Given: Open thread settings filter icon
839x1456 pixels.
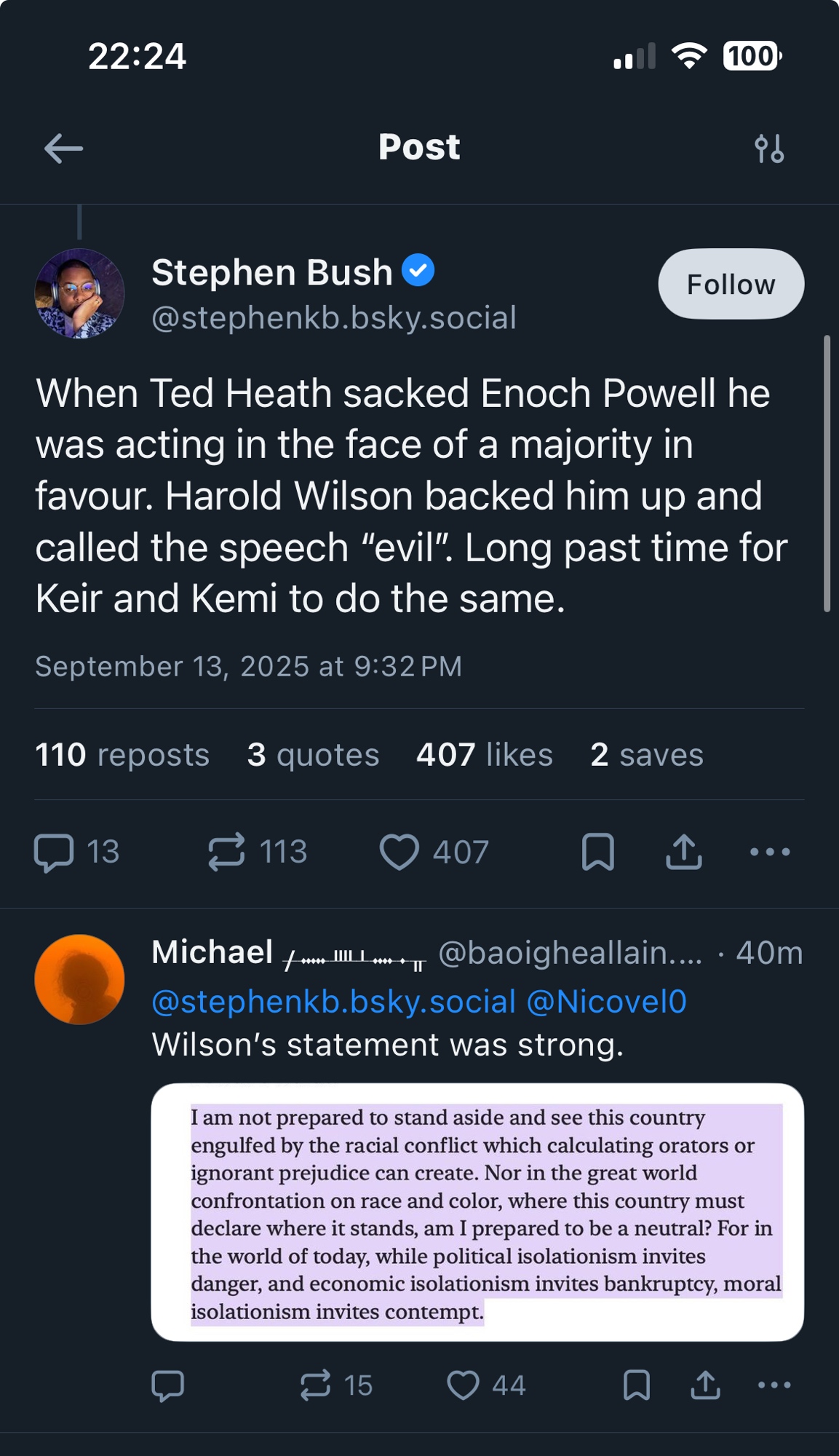Looking at the screenshot, I should (769, 149).
